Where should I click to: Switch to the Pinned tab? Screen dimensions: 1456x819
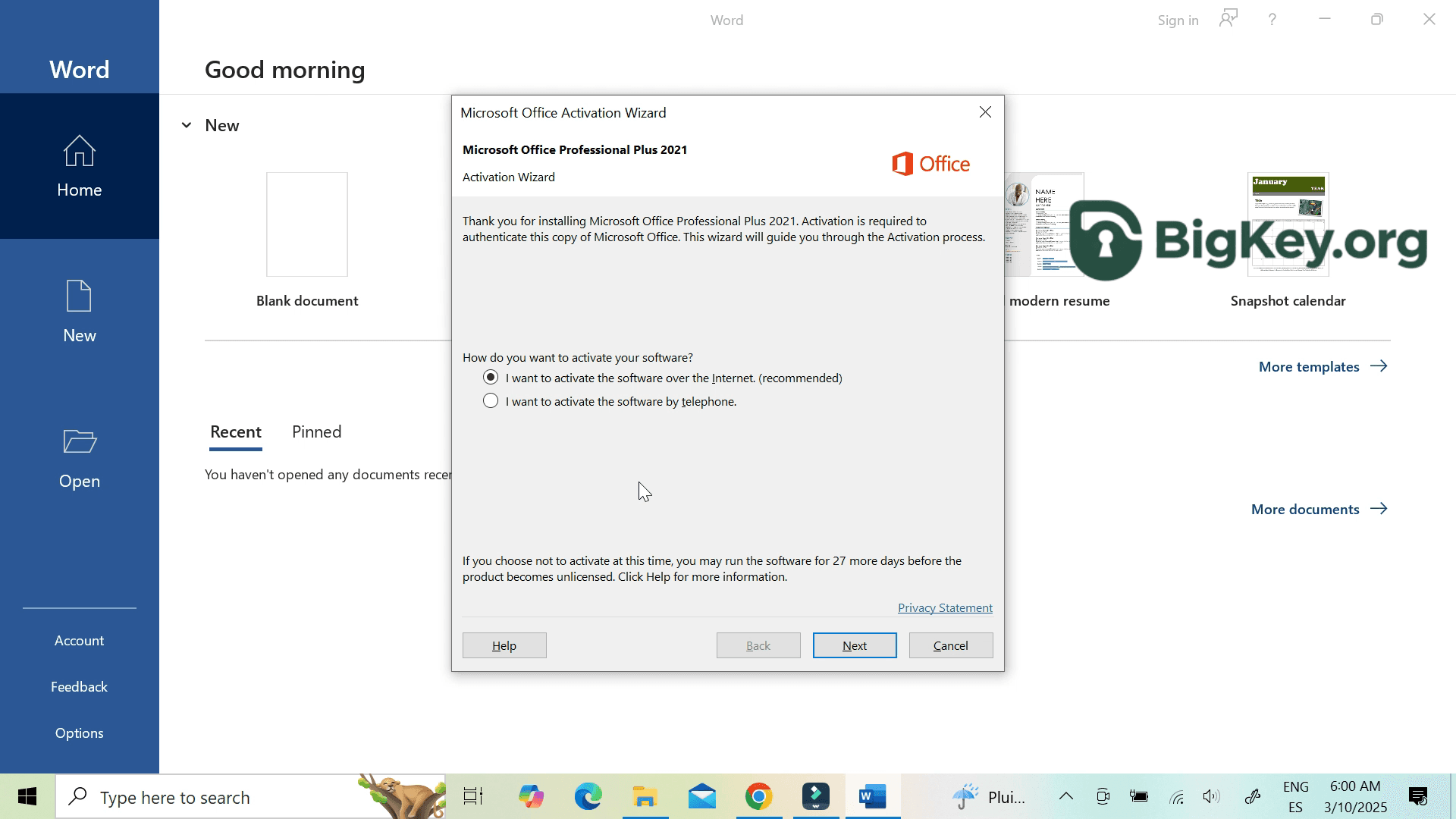click(x=316, y=432)
